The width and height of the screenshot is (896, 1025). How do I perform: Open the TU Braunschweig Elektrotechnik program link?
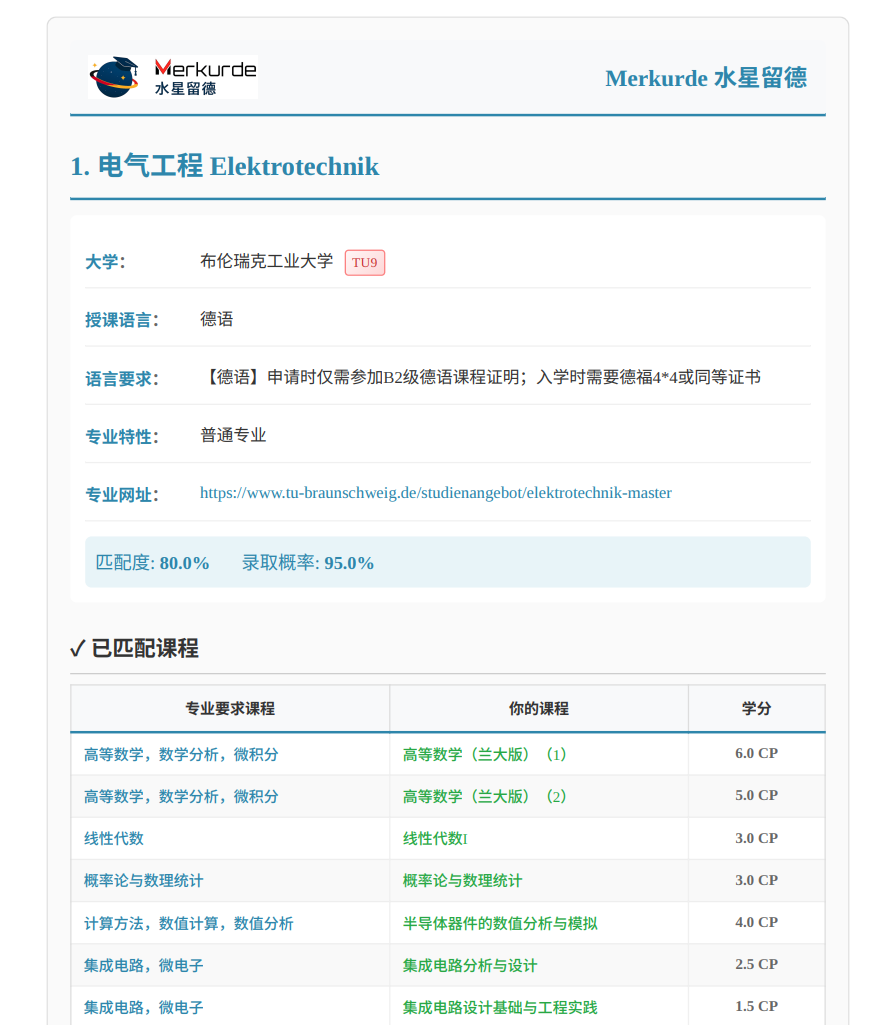tap(435, 492)
